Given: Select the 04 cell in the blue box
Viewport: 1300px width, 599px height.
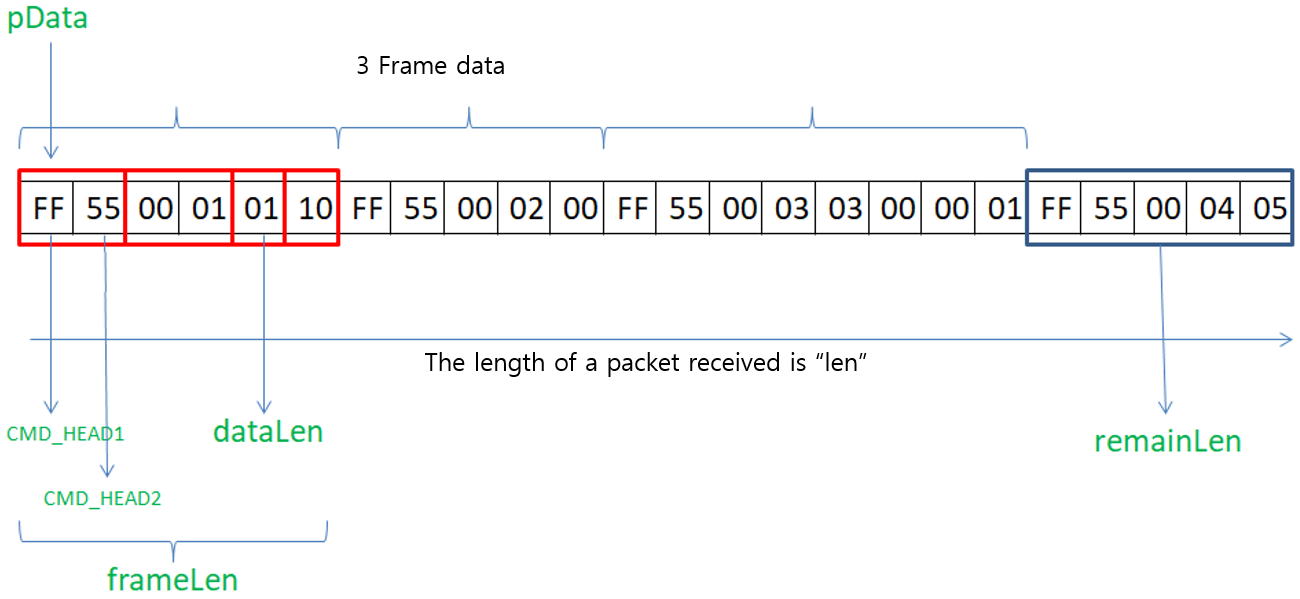Looking at the screenshot, I should pos(1216,209).
